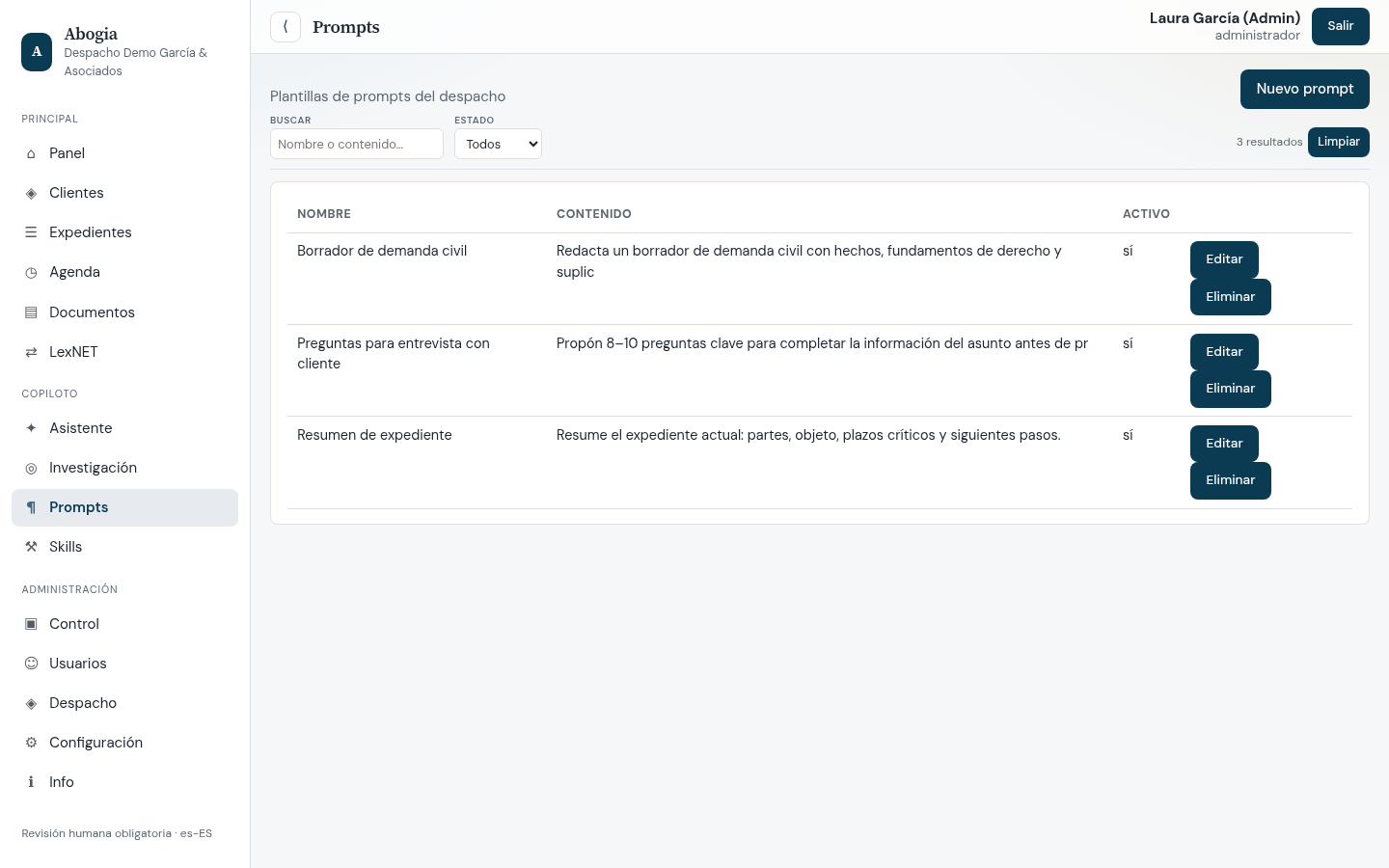Click the Agenda clock icon
1389x868 pixels.
[x=31, y=272]
